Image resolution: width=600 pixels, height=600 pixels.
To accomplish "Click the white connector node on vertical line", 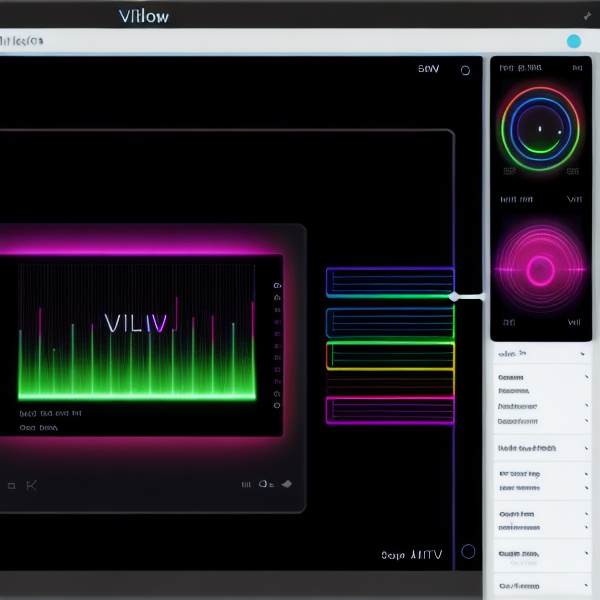I will [x=454, y=296].
